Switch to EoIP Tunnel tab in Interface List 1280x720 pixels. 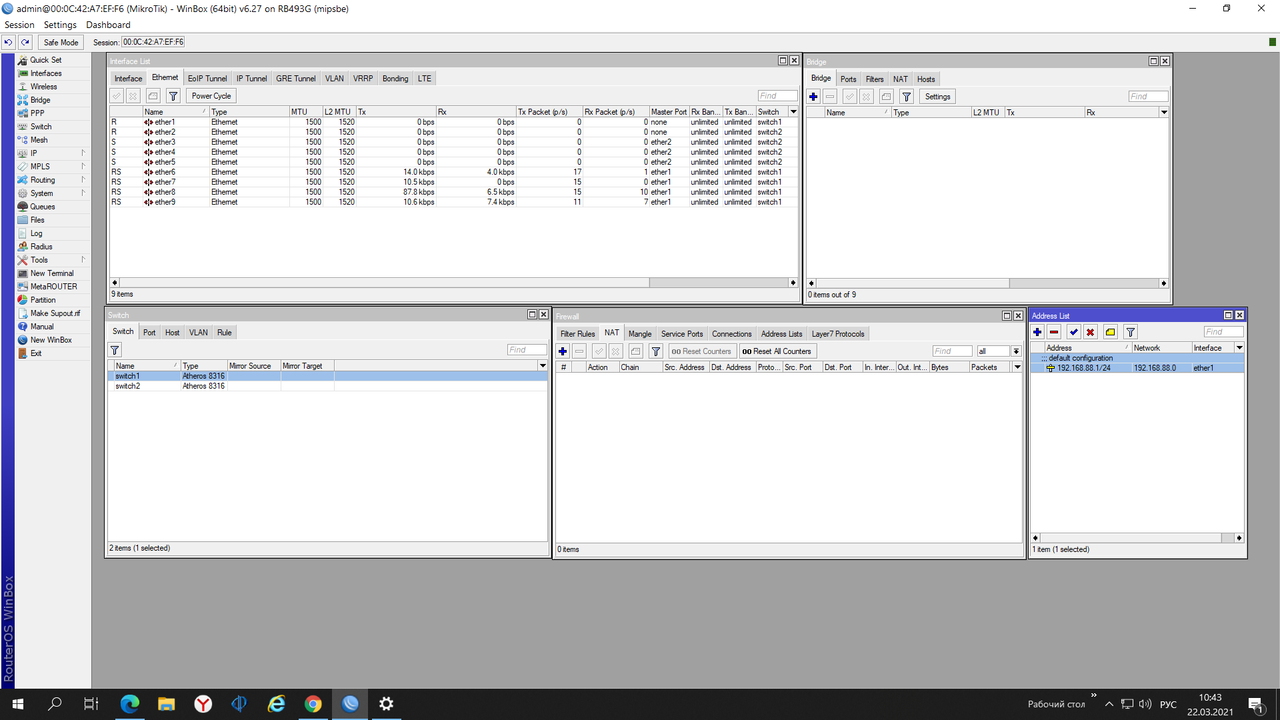coord(208,78)
